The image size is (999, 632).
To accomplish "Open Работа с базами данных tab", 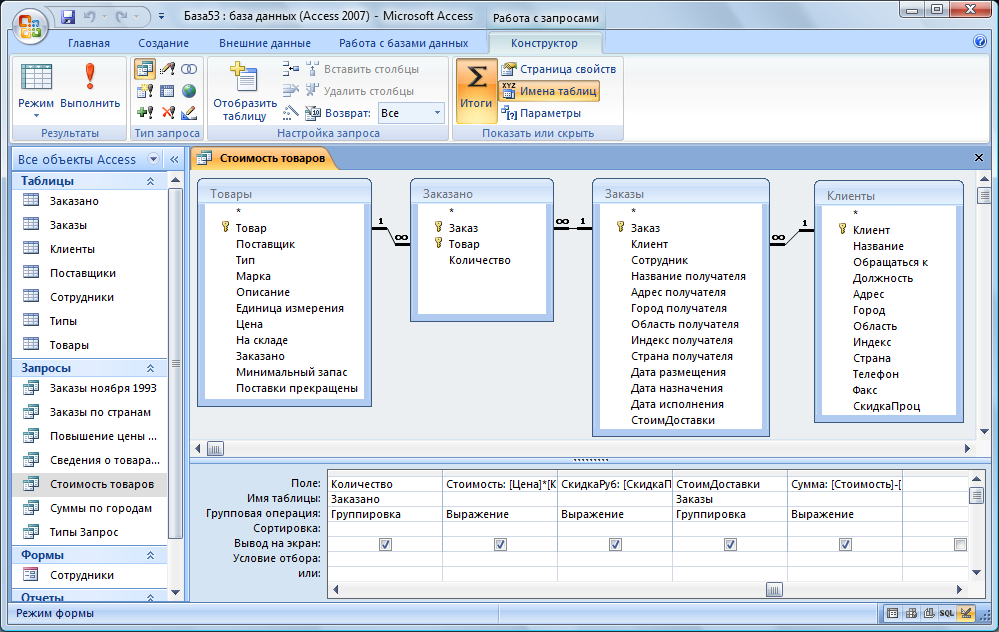I will coord(403,43).
